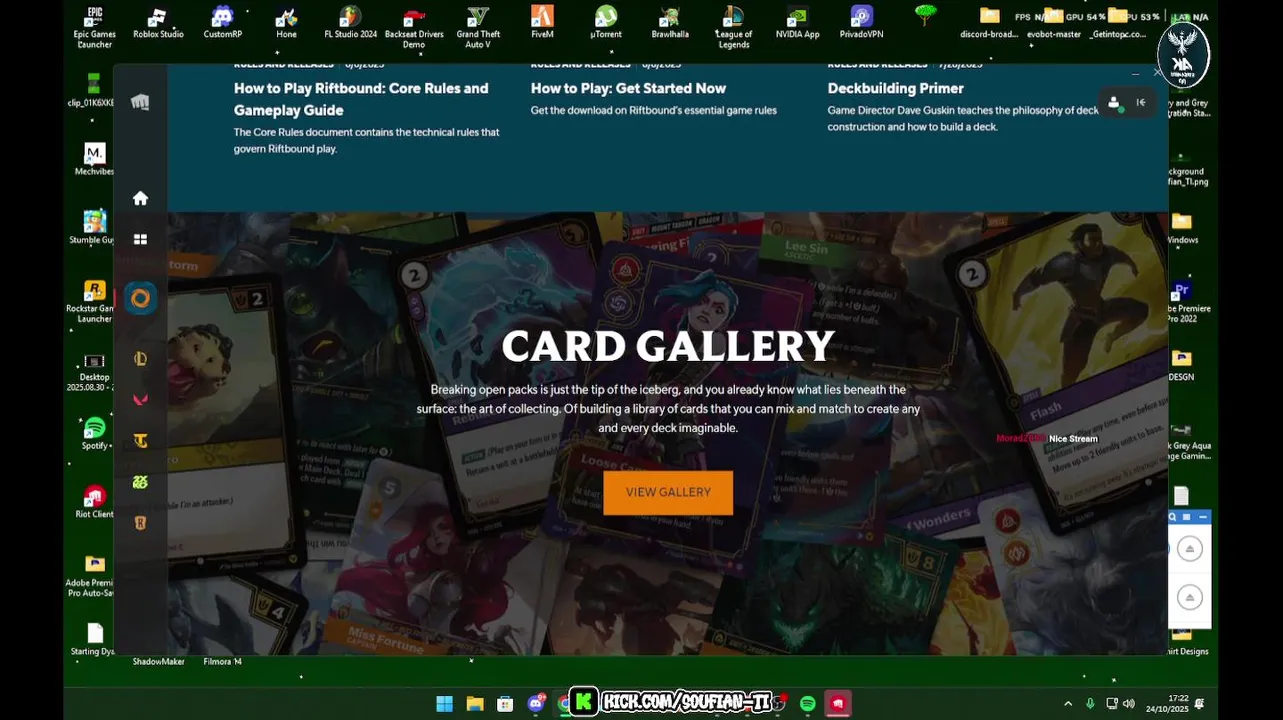Open Riot Client desktop shortcut
The height and width of the screenshot is (720, 1283).
click(94, 502)
